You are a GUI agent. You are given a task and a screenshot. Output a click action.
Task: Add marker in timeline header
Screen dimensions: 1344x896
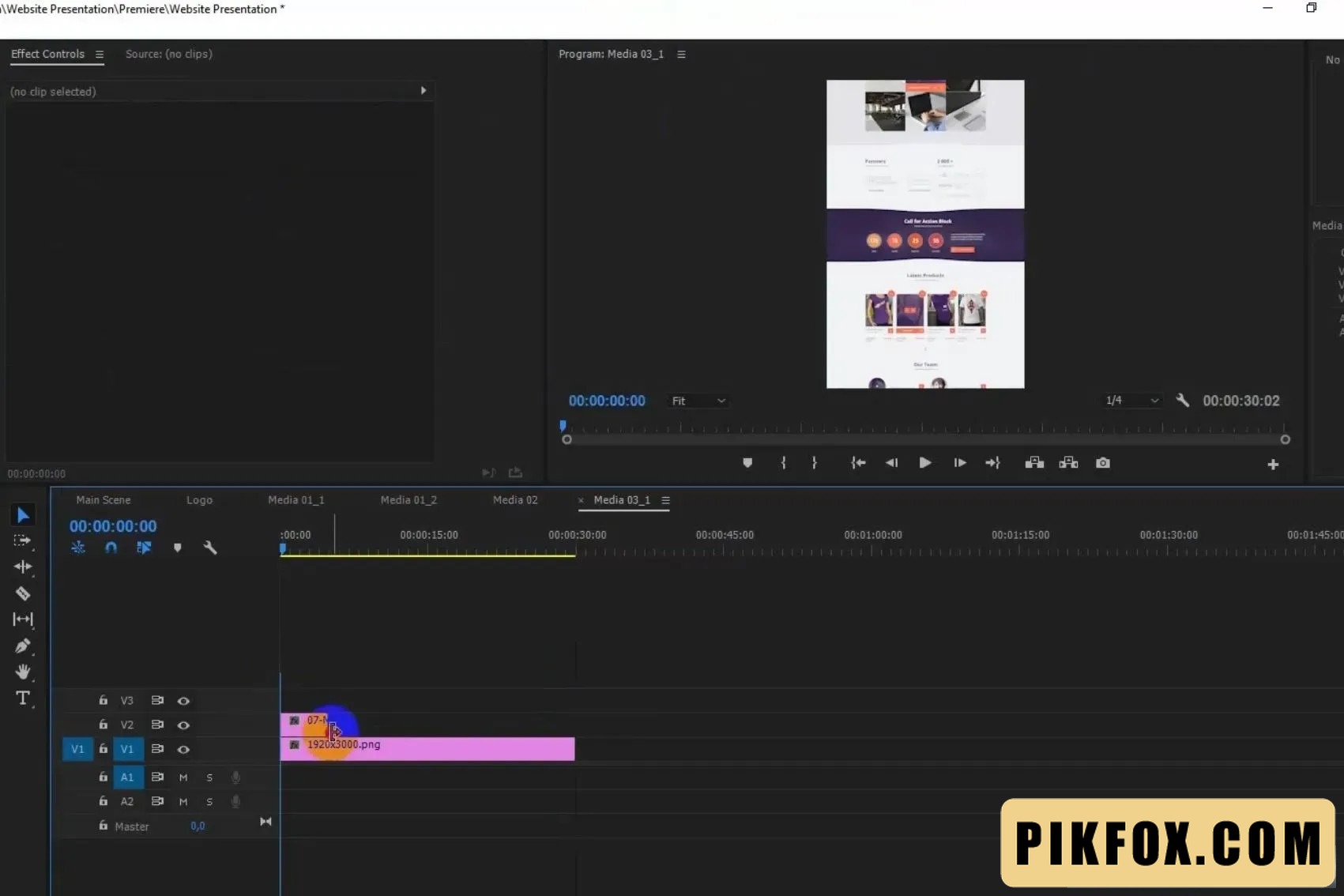tap(177, 548)
